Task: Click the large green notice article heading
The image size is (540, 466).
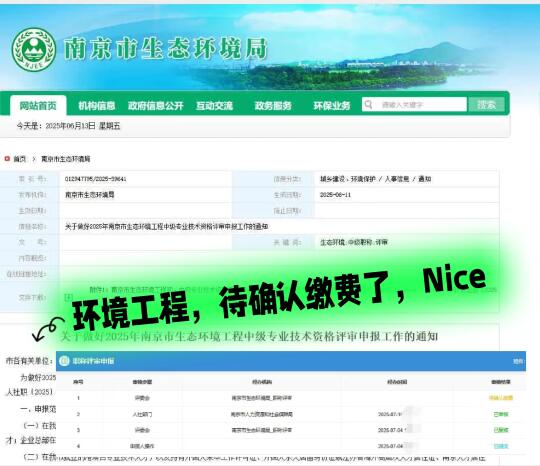Action: (x=249, y=336)
